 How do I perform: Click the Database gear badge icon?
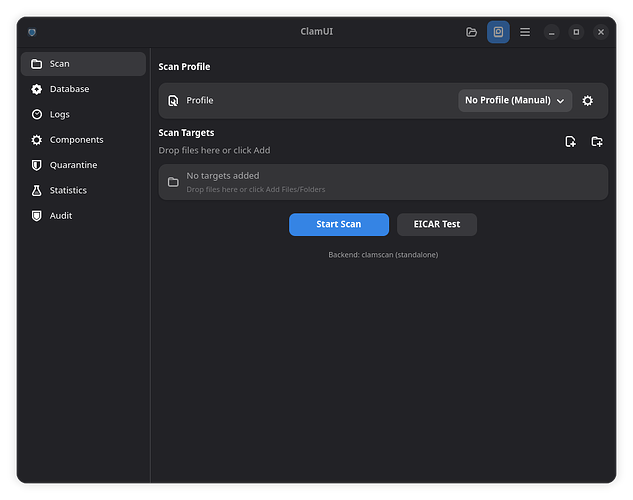[x=37, y=89]
